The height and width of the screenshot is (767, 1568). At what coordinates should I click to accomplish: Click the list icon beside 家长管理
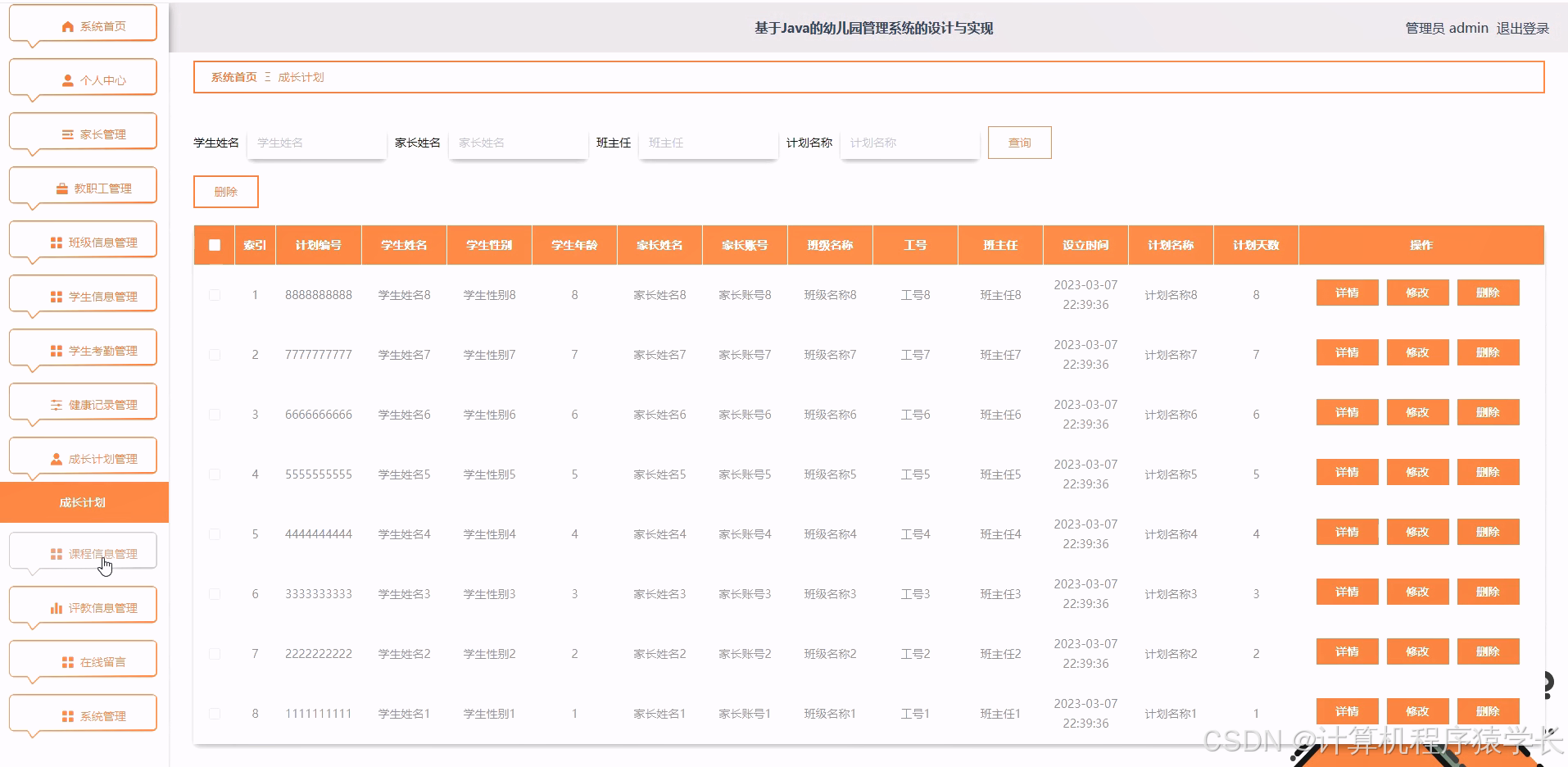tap(68, 135)
